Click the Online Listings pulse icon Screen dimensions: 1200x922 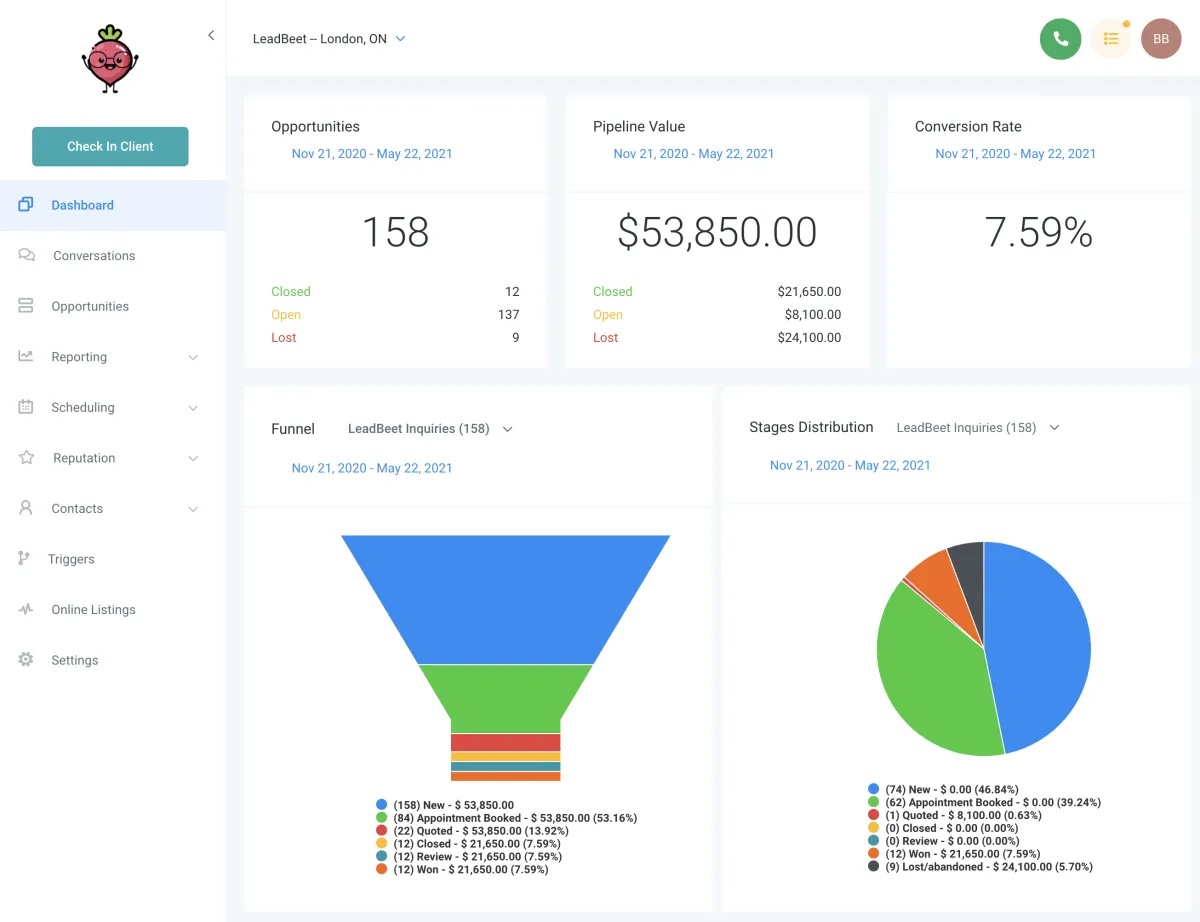[26, 610]
